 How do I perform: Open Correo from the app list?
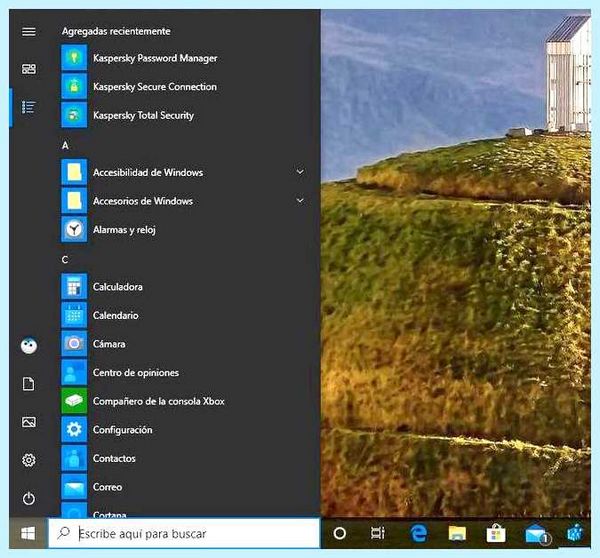click(108, 487)
